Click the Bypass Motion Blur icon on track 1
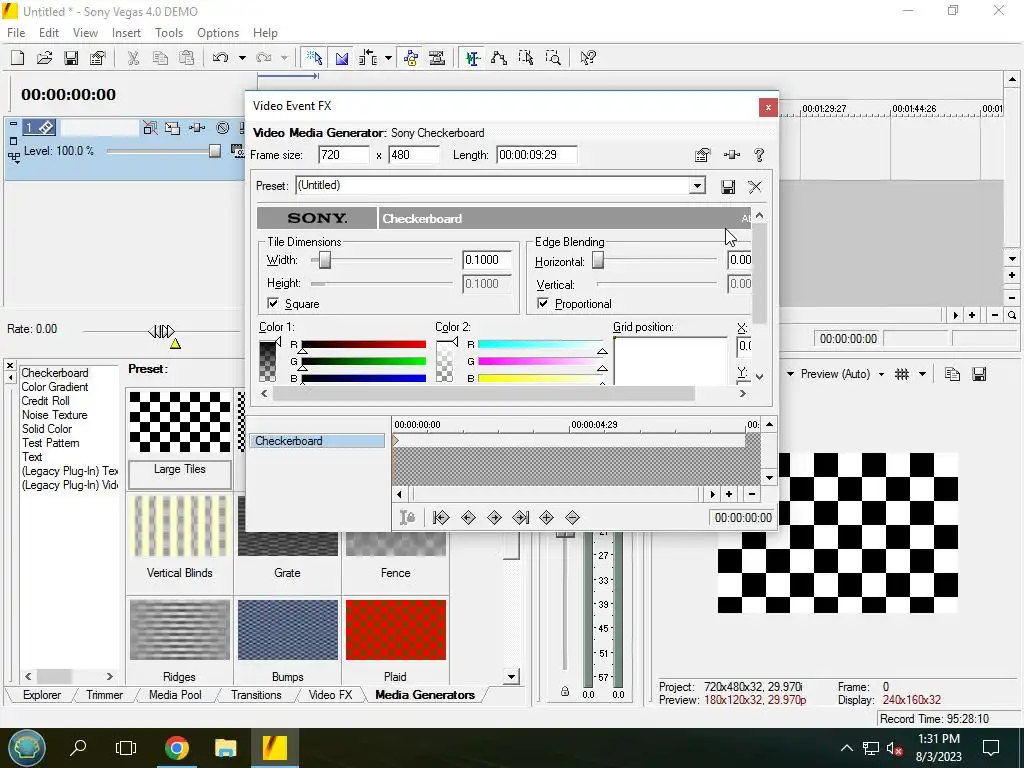 150,128
